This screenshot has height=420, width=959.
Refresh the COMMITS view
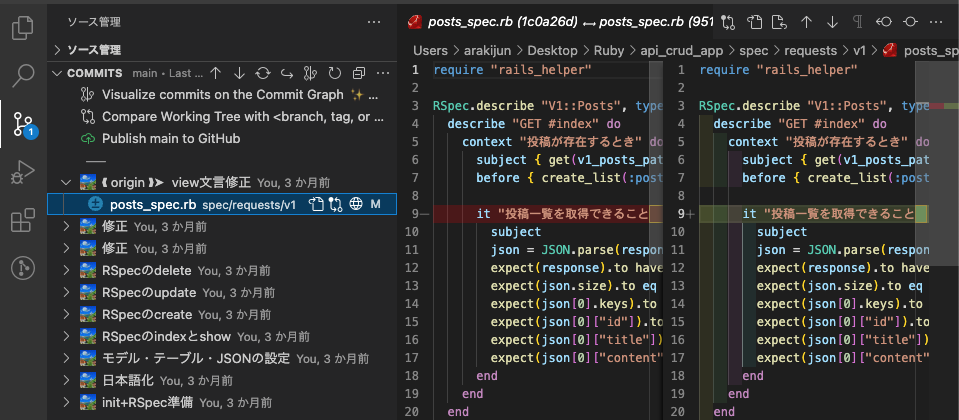[x=335, y=73]
